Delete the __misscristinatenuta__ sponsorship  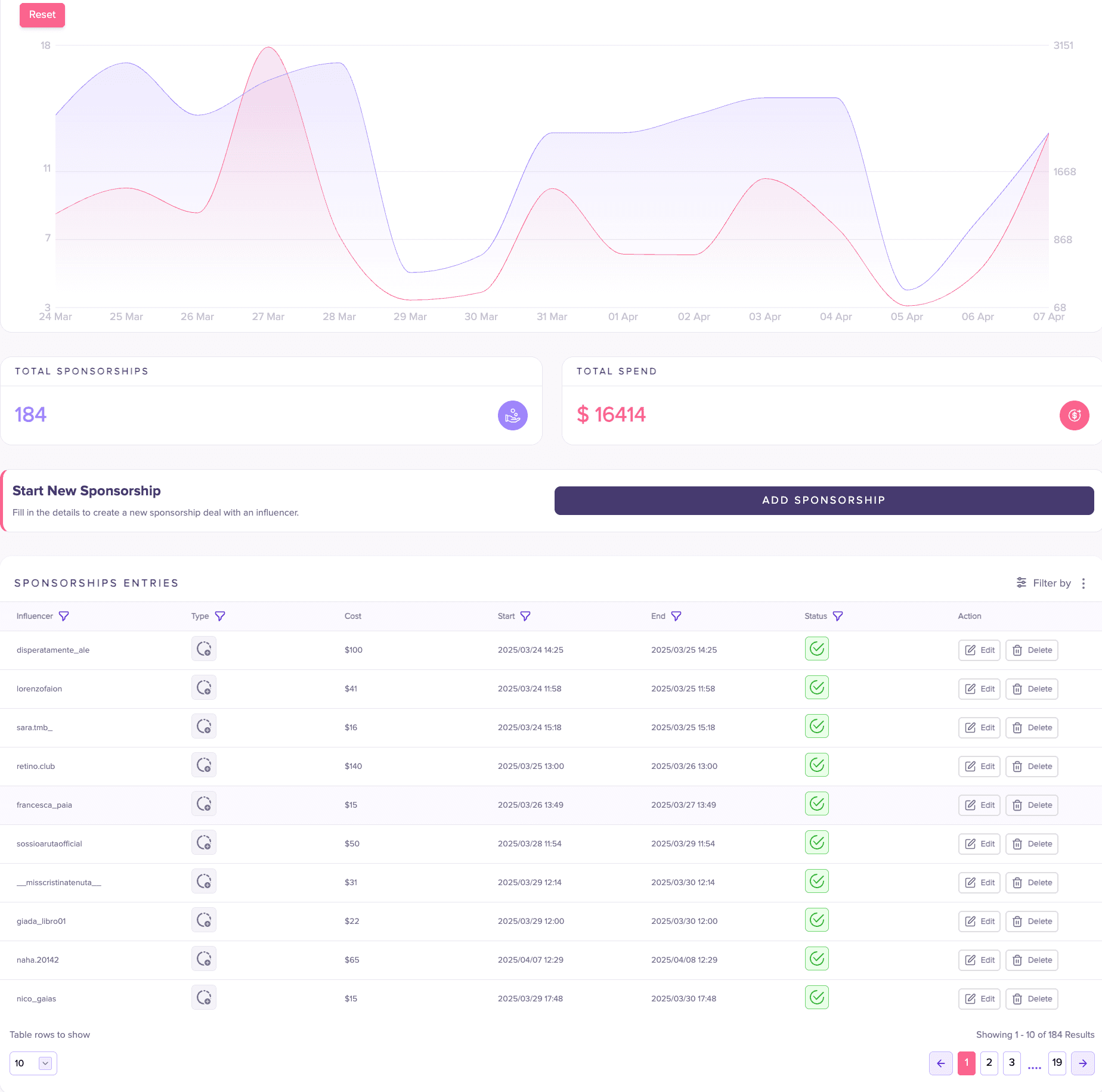click(x=1032, y=883)
